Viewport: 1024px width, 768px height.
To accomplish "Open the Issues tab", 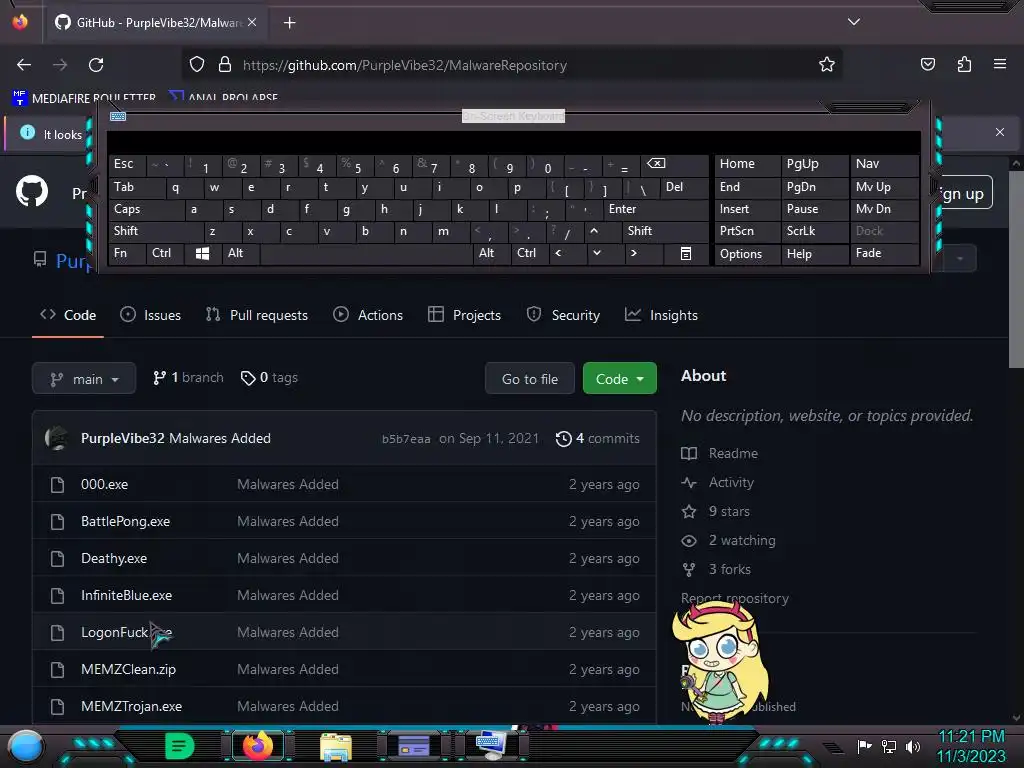I will (x=151, y=315).
